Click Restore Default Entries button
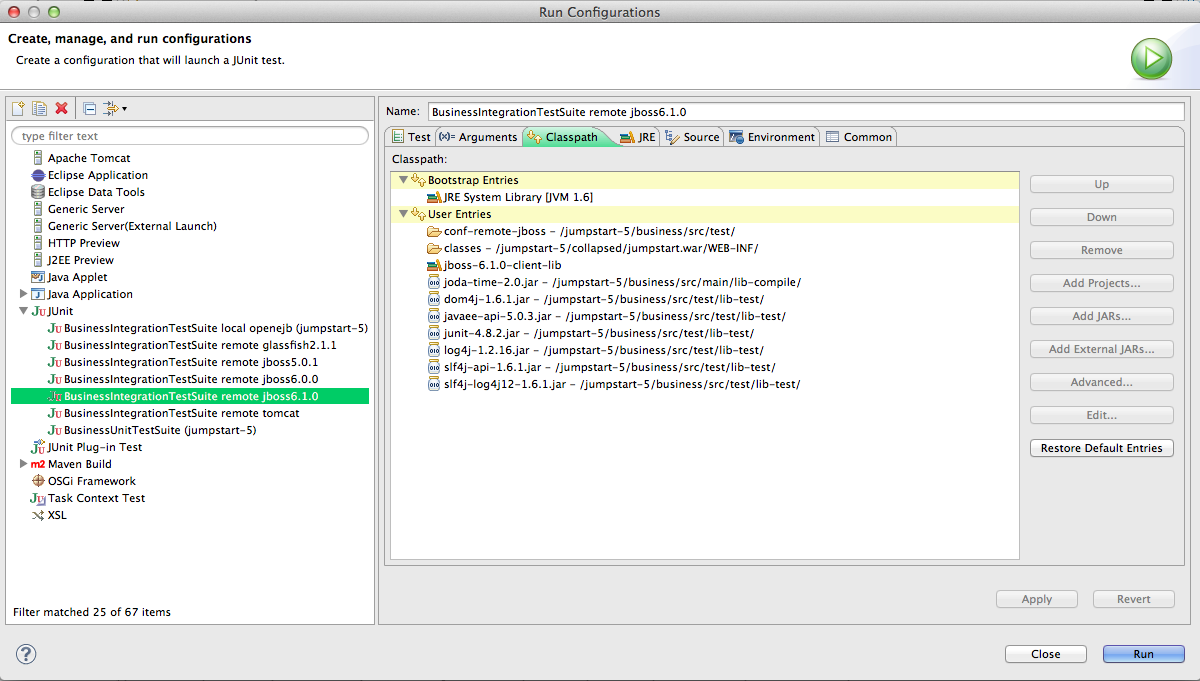1200x681 pixels. (1101, 448)
